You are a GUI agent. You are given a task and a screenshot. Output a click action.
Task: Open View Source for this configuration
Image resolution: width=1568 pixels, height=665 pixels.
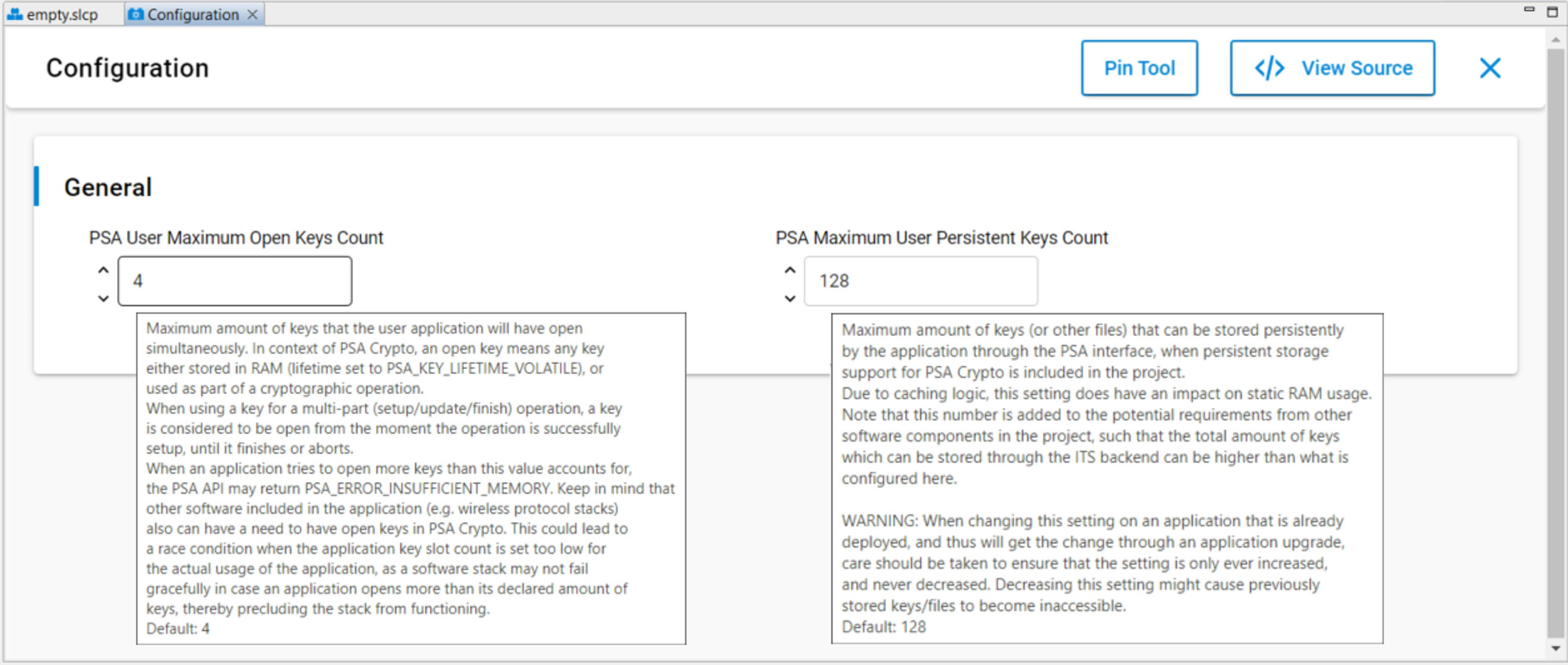(1332, 68)
